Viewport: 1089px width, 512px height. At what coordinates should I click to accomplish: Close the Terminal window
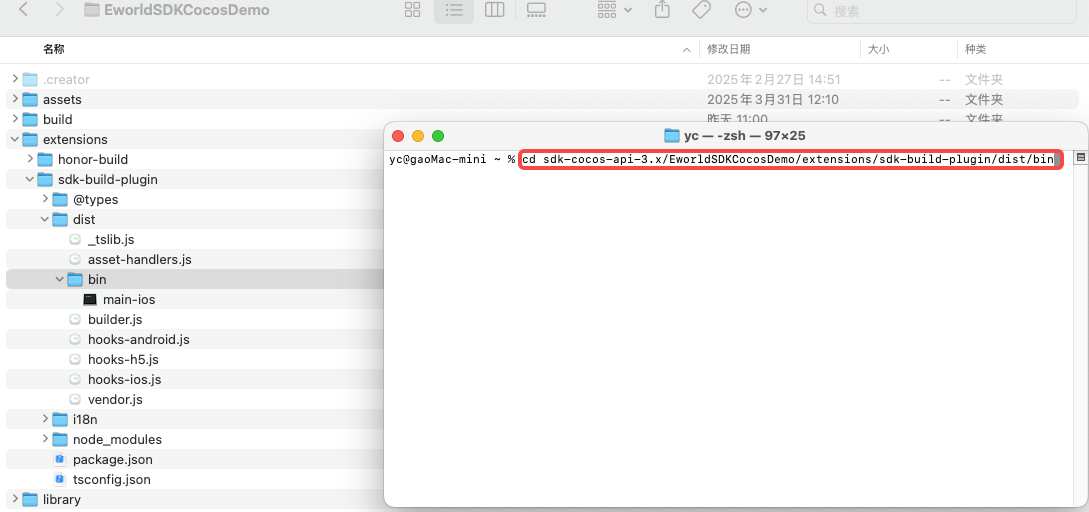(398, 136)
